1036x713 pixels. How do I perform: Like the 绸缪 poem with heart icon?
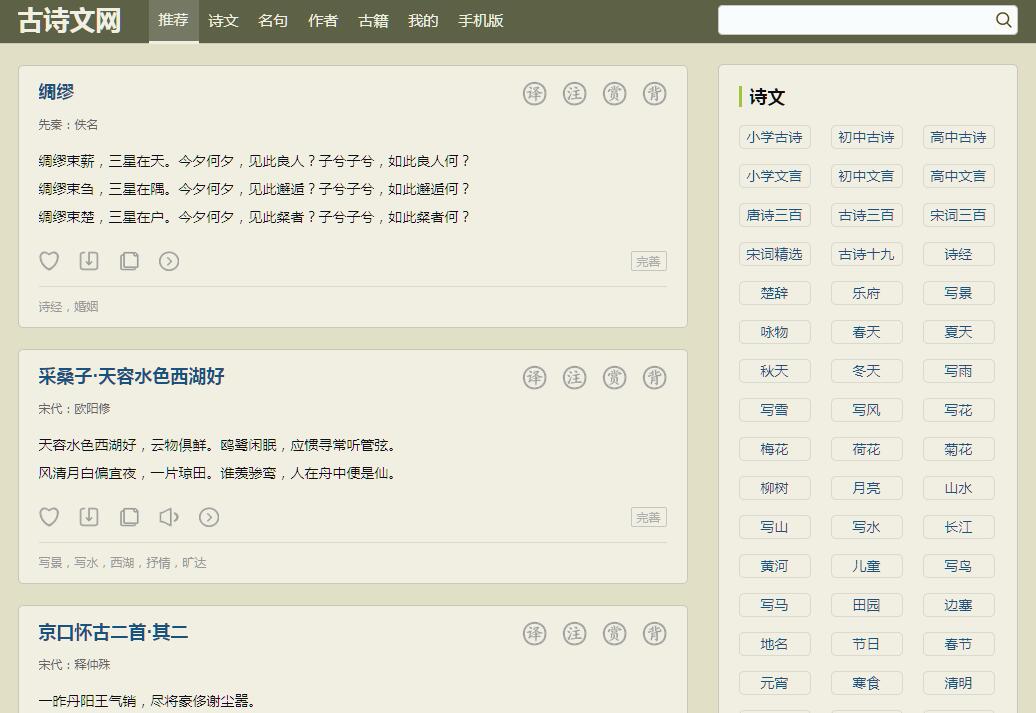(49, 261)
